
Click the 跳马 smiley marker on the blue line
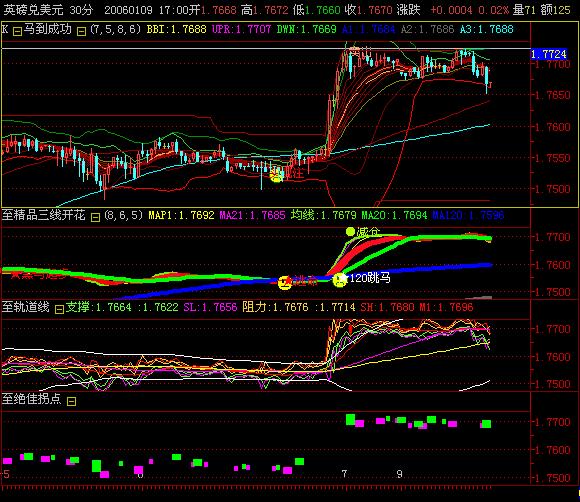(x=285, y=282)
